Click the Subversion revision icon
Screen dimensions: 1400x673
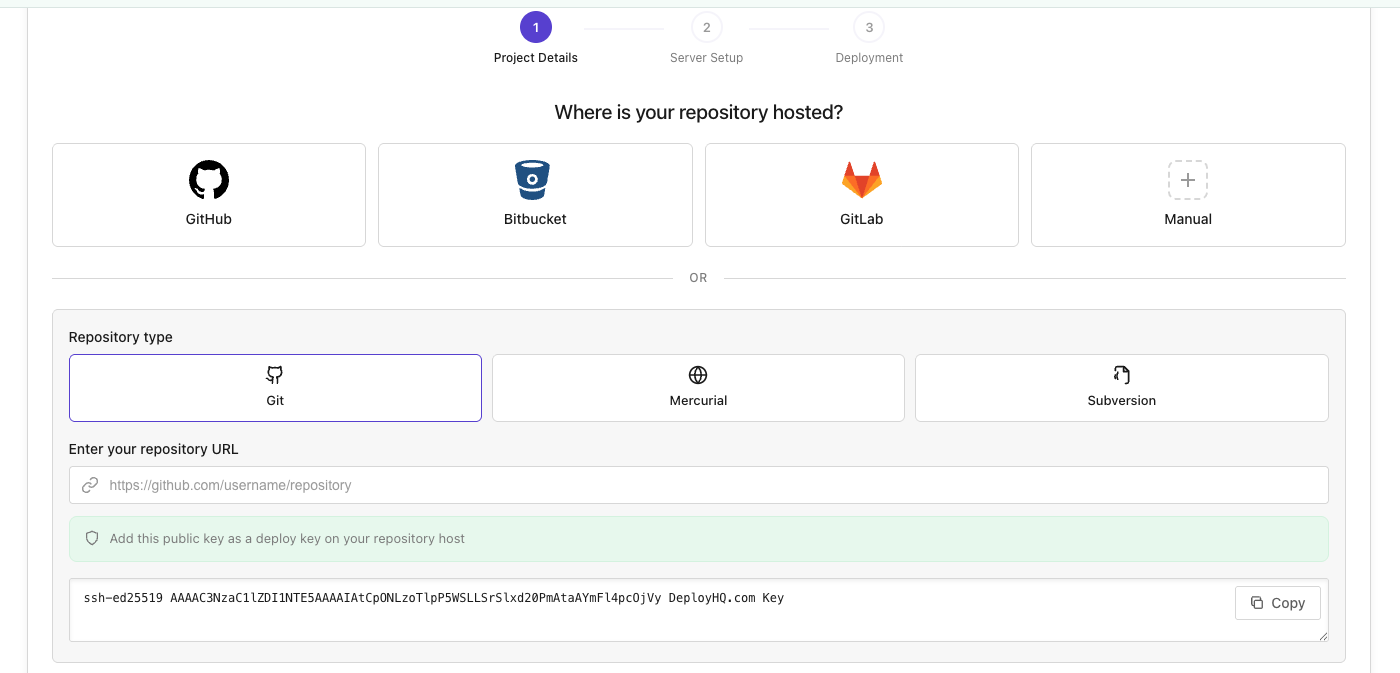[x=1121, y=374]
